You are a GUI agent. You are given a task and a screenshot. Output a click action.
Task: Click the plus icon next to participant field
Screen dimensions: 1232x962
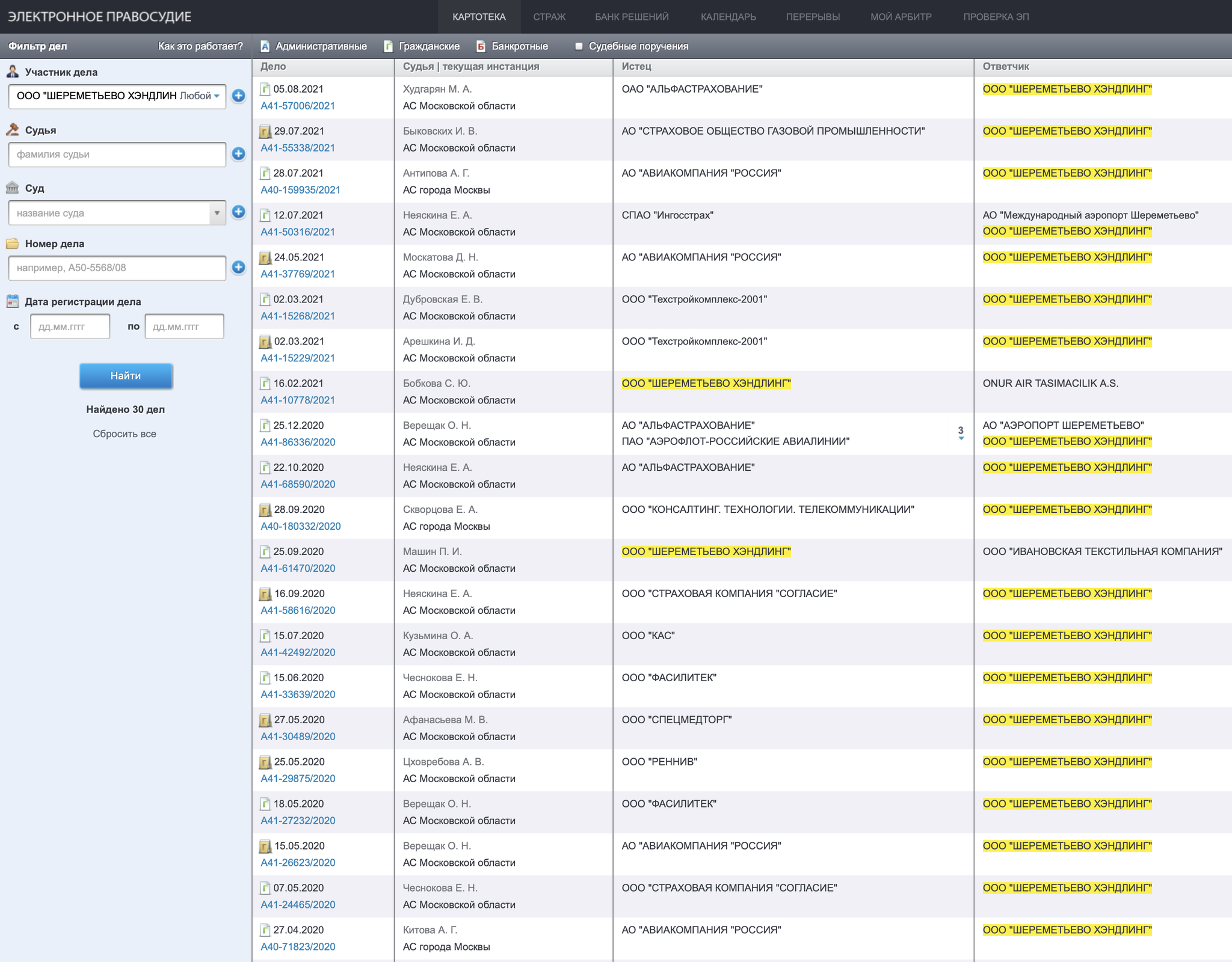(238, 96)
